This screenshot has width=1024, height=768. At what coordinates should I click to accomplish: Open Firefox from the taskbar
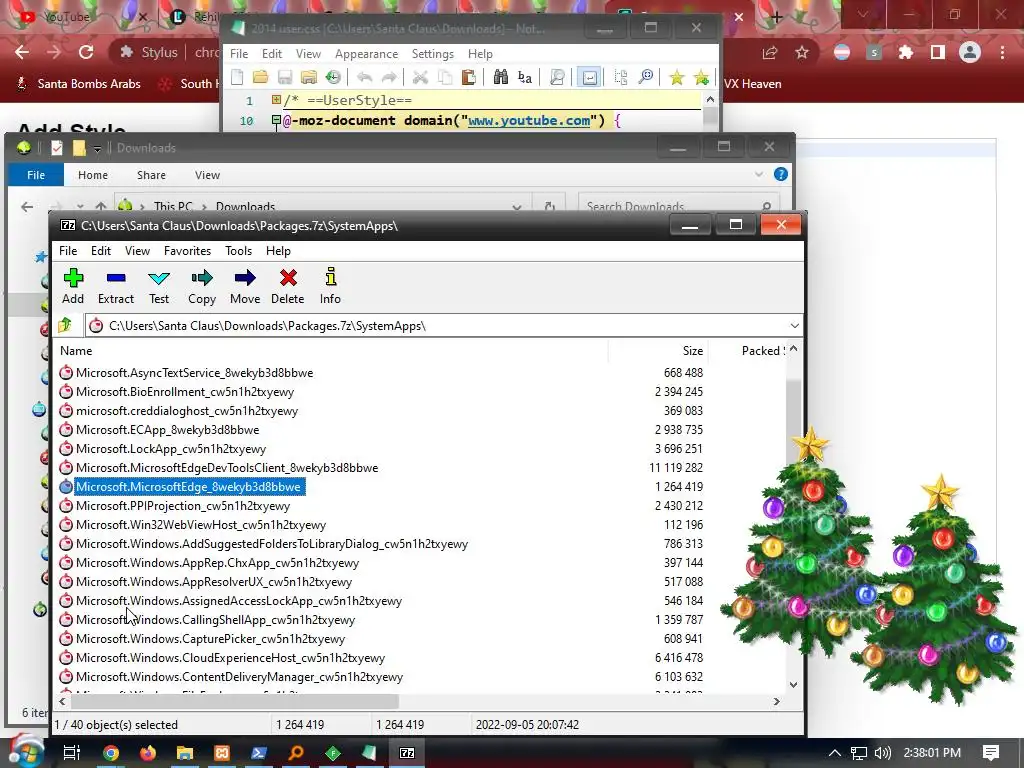click(x=148, y=753)
